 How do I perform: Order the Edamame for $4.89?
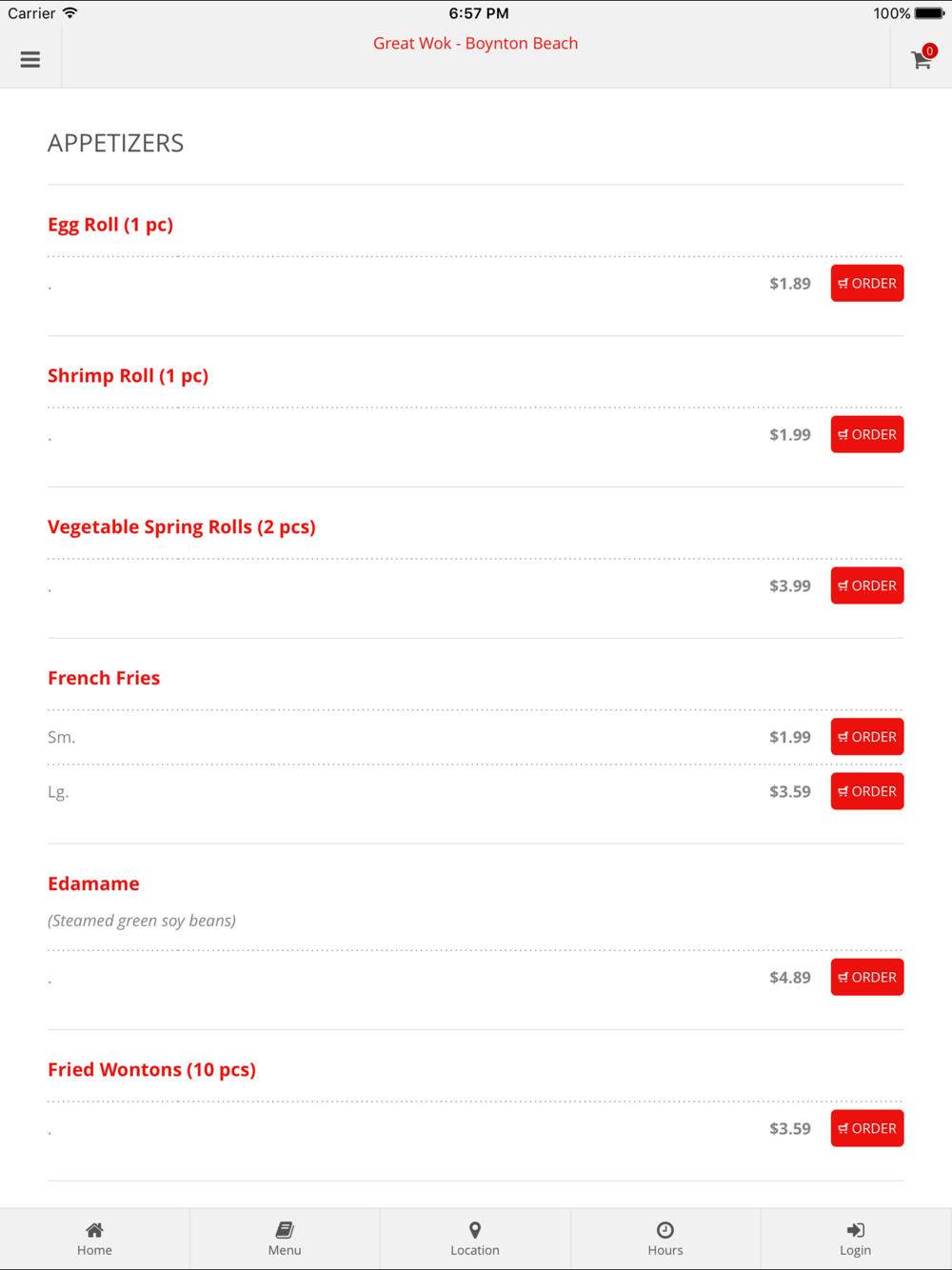[867, 978]
